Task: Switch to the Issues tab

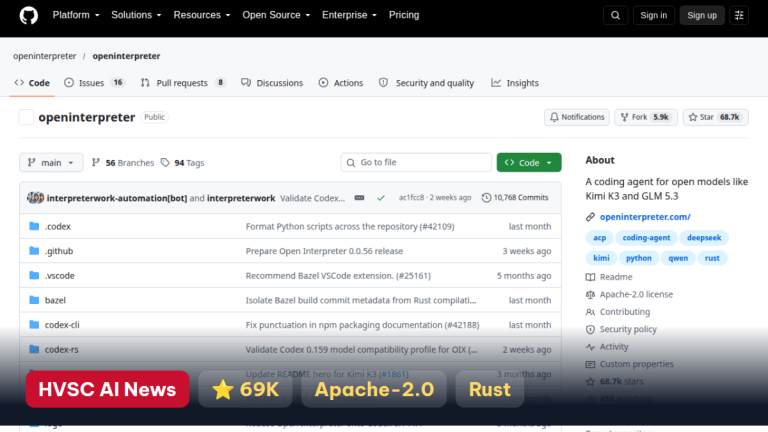Action: (x=95, y=83)
